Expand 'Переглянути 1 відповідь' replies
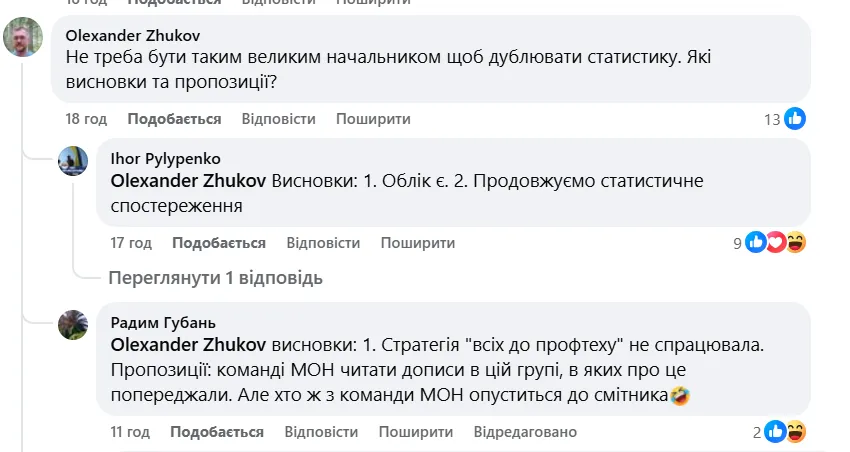 point(215,277)
